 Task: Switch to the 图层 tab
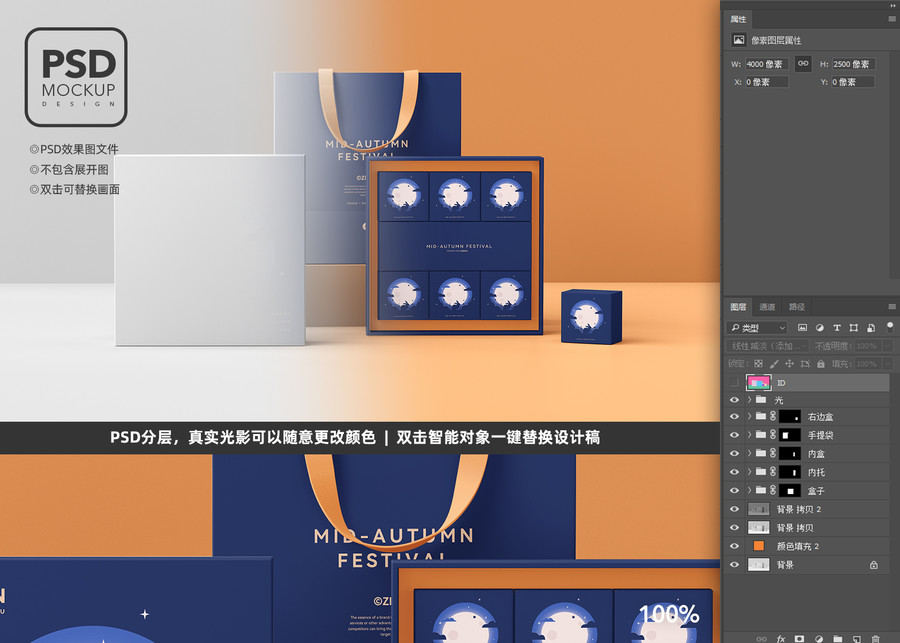[738, 307]
